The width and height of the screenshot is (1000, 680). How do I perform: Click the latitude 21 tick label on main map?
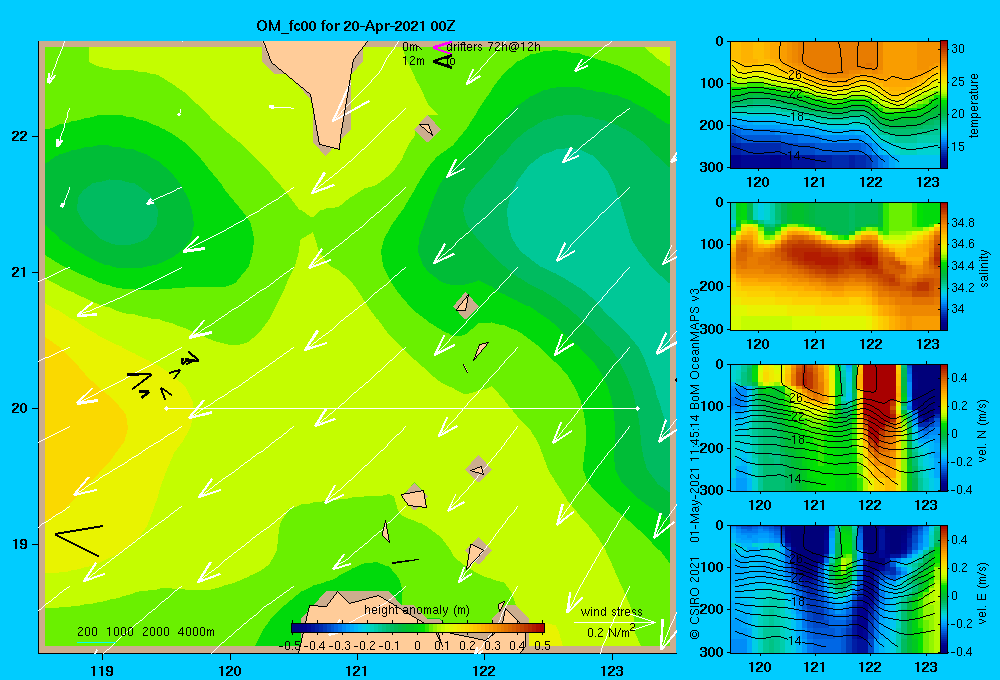click(x=20, y=272)
